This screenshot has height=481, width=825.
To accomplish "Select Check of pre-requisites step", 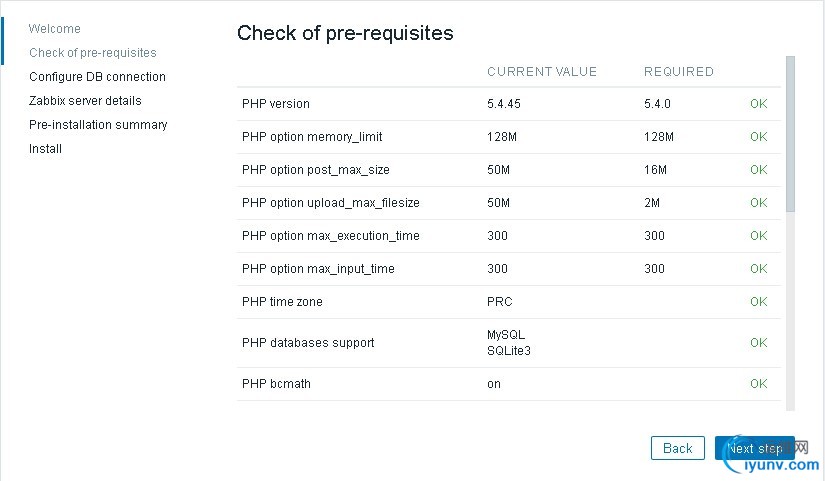I will click(93, 53).
